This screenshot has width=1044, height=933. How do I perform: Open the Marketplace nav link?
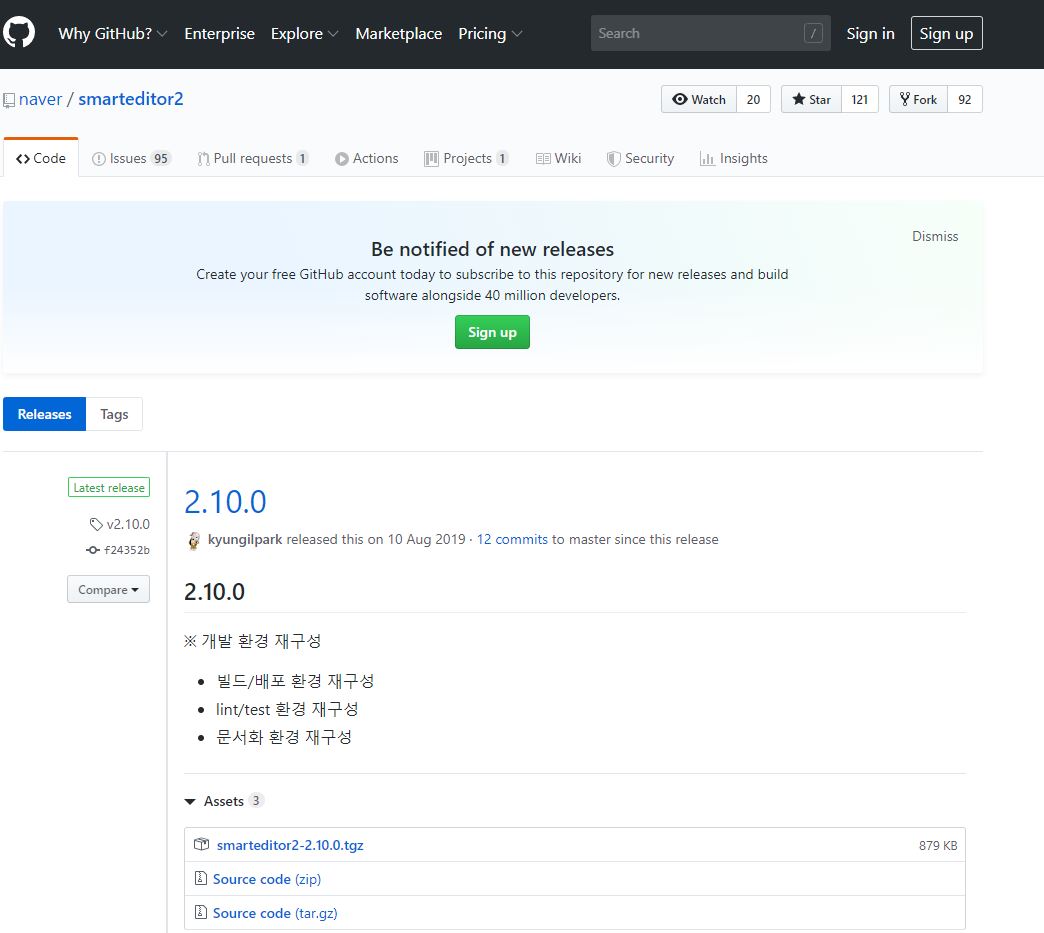(x=399, y=33)
